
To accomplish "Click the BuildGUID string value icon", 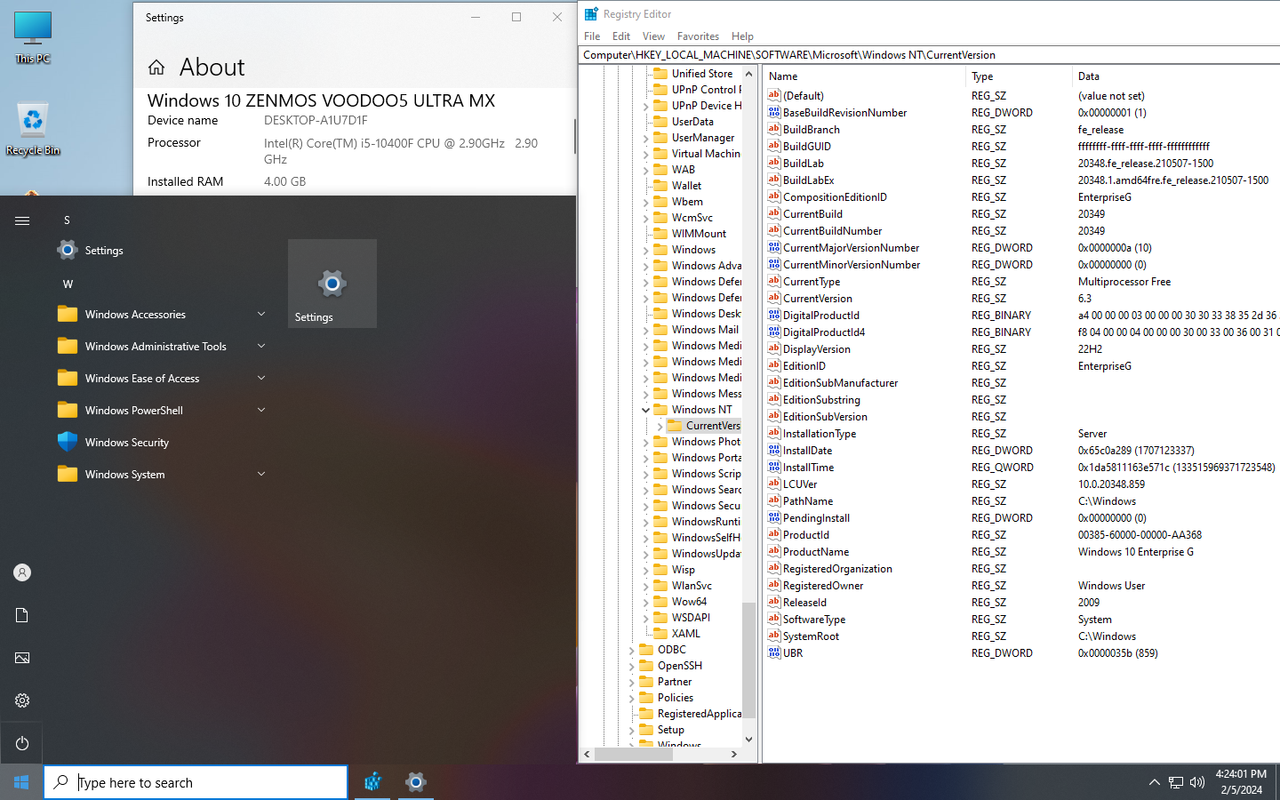I will tap(773, 146).
